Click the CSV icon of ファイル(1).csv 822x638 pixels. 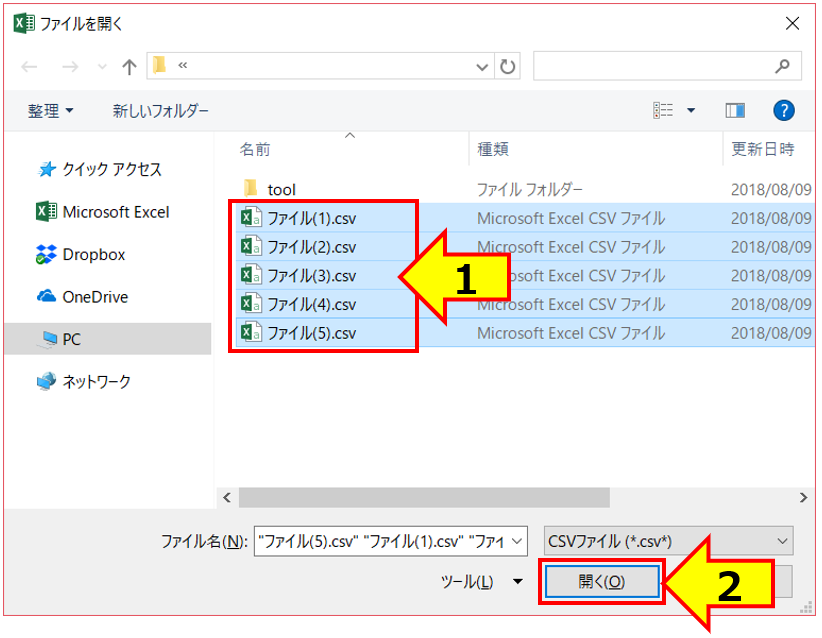(251, 217)
